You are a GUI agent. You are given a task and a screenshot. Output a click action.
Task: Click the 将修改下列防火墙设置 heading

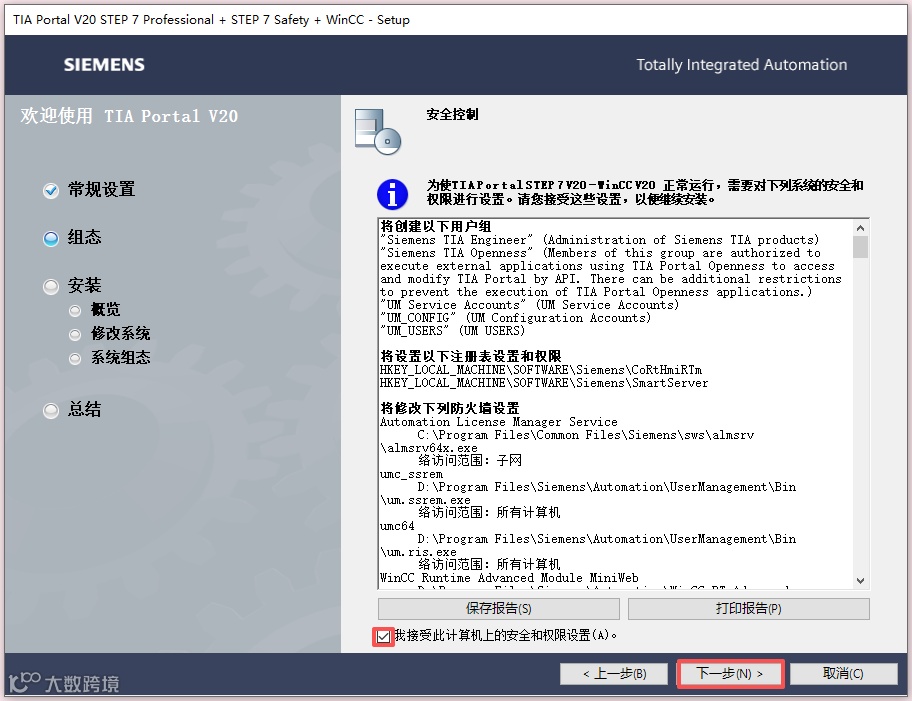tap(450, 408)
